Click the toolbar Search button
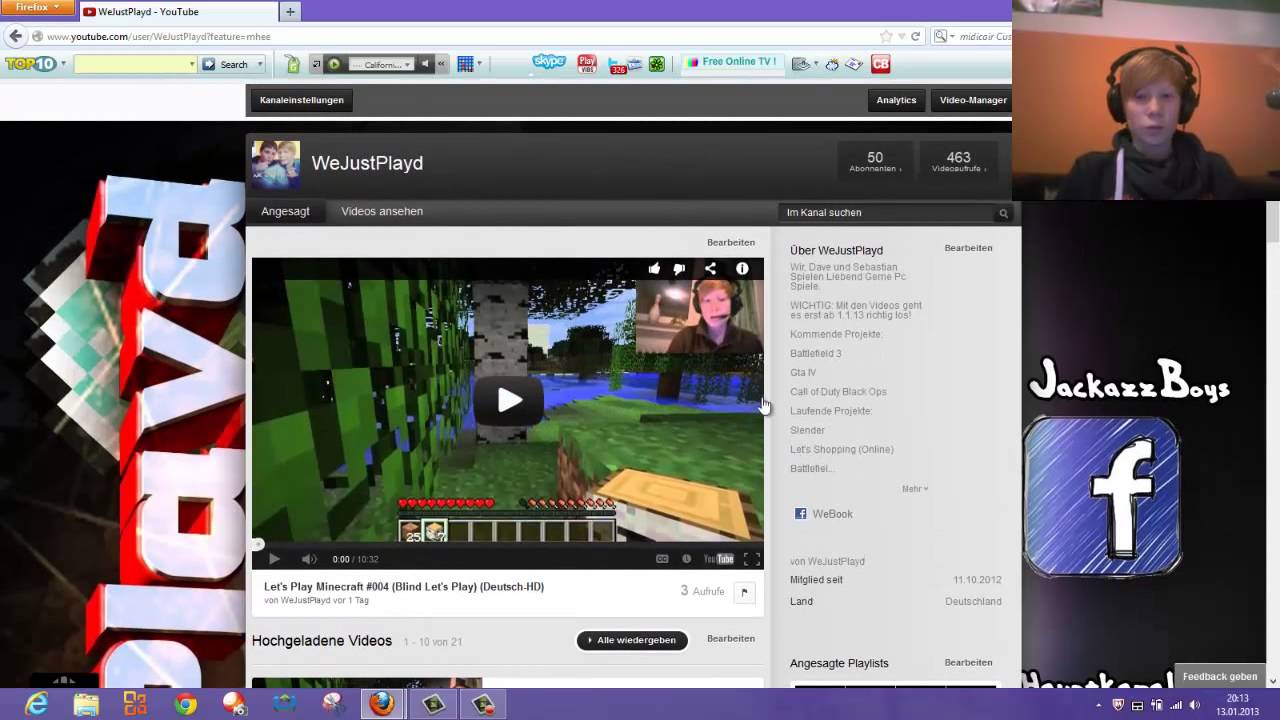The height and width of the screenshot is (720, 1280). 227,64
